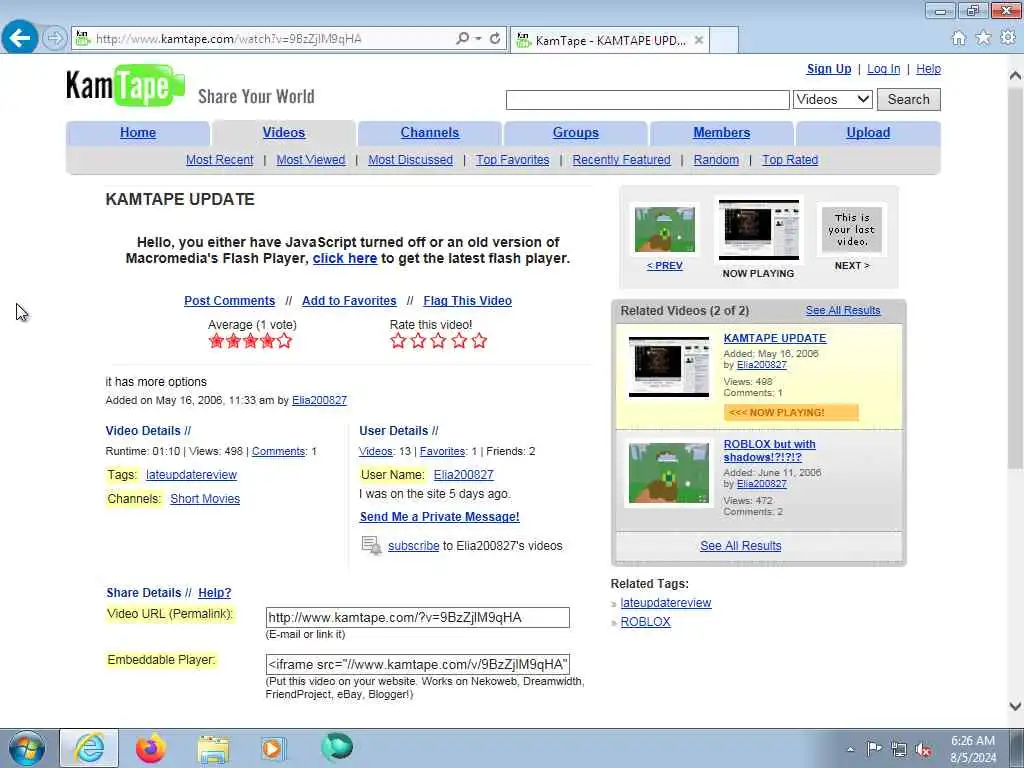Click the scroll down arrow of the page
Viewport: 1024px width, 768px height.
tap(1015, 706)
